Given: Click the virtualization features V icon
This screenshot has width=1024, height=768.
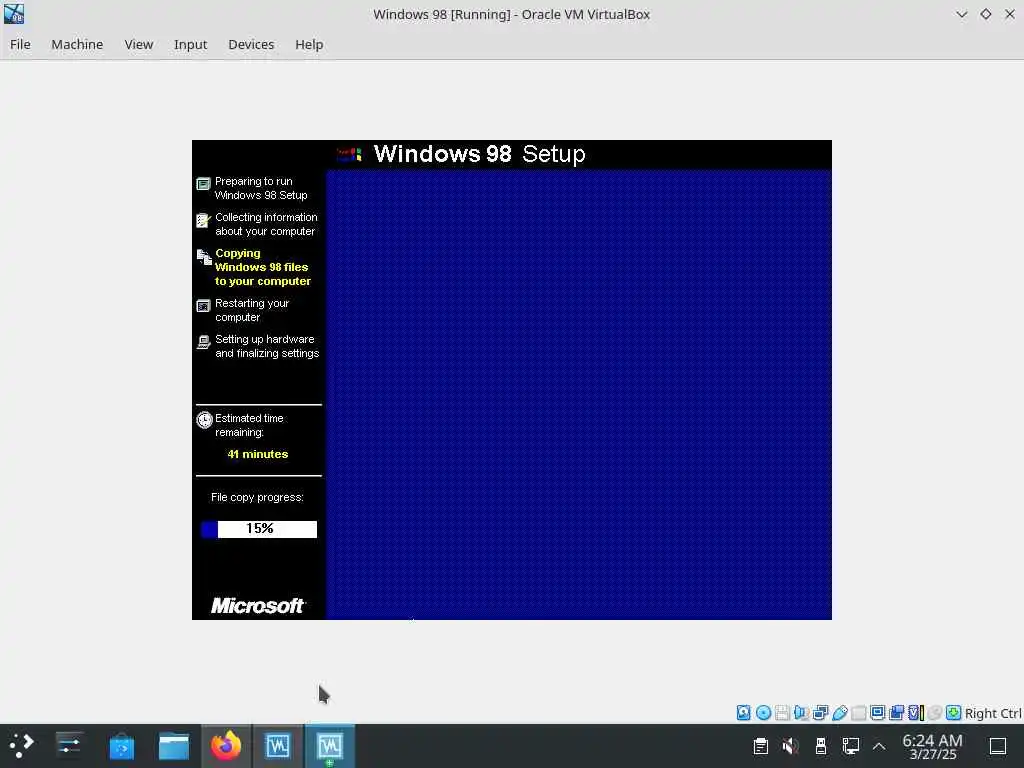Looking at the screenshot, I should (x=916, y=712).
